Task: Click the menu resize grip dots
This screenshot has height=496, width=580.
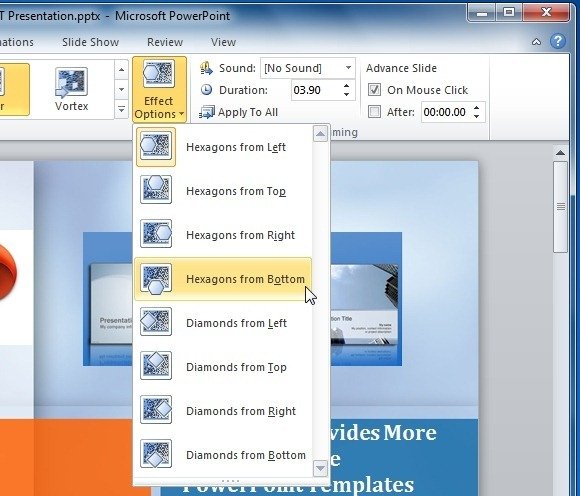Action: [231, 481]
